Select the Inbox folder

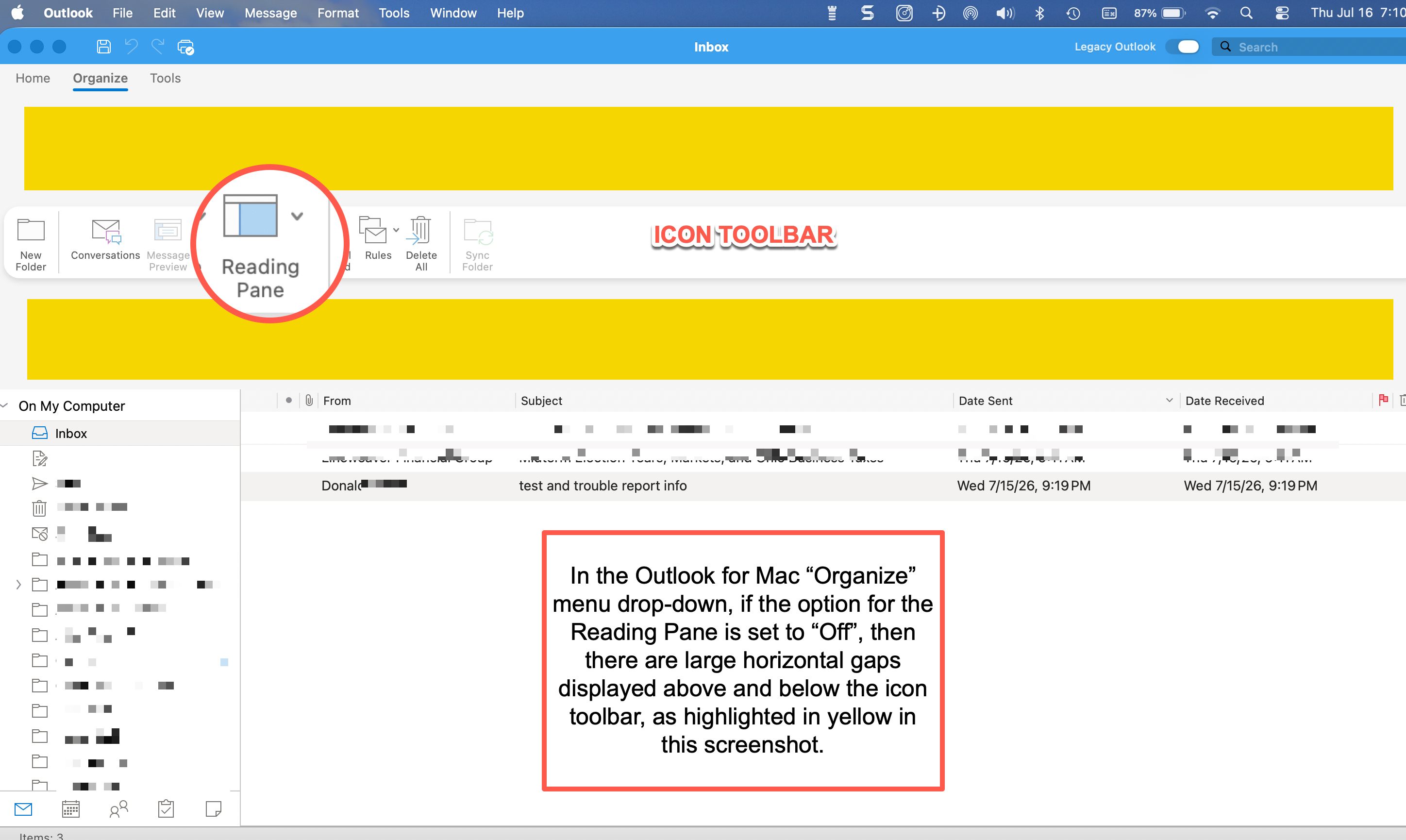tap(120, 433)
